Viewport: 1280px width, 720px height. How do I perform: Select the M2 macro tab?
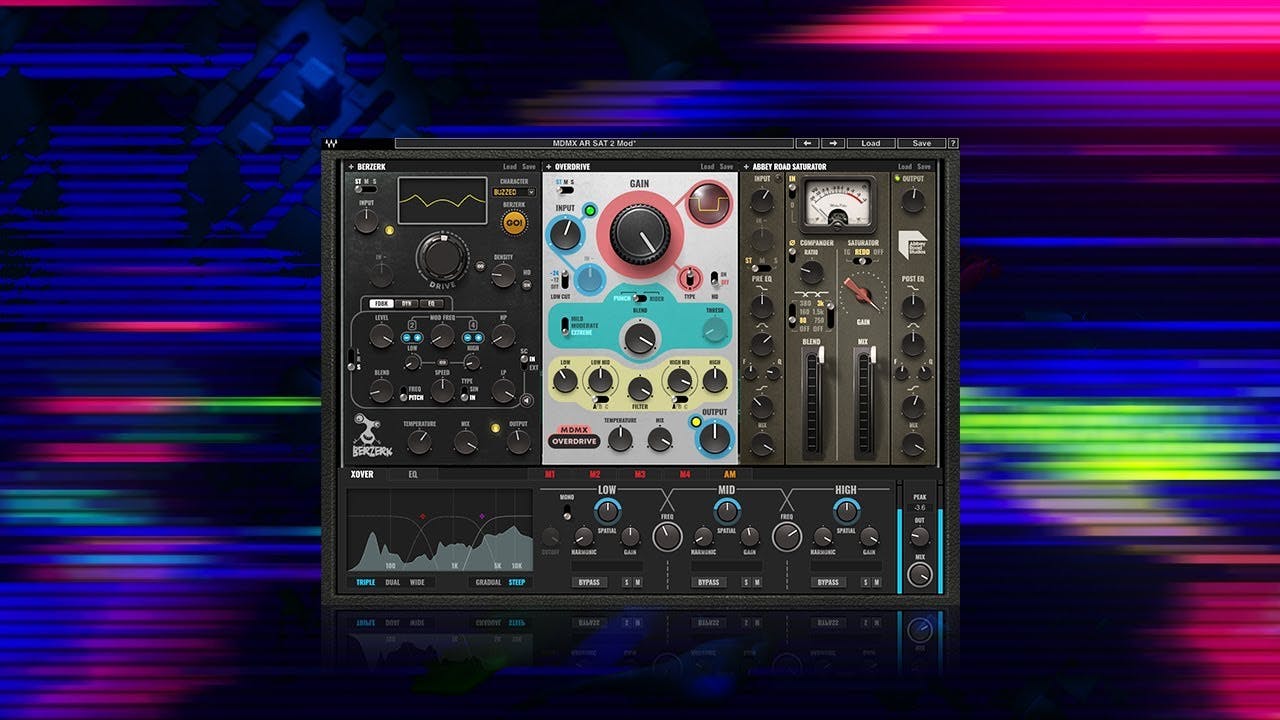(596, 473)
